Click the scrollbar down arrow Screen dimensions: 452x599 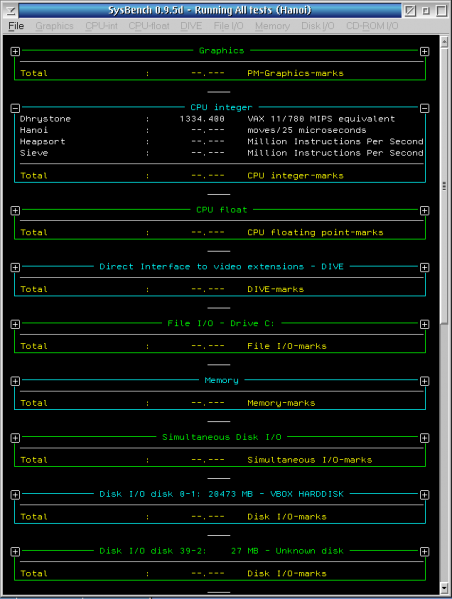tap(444, 588)
